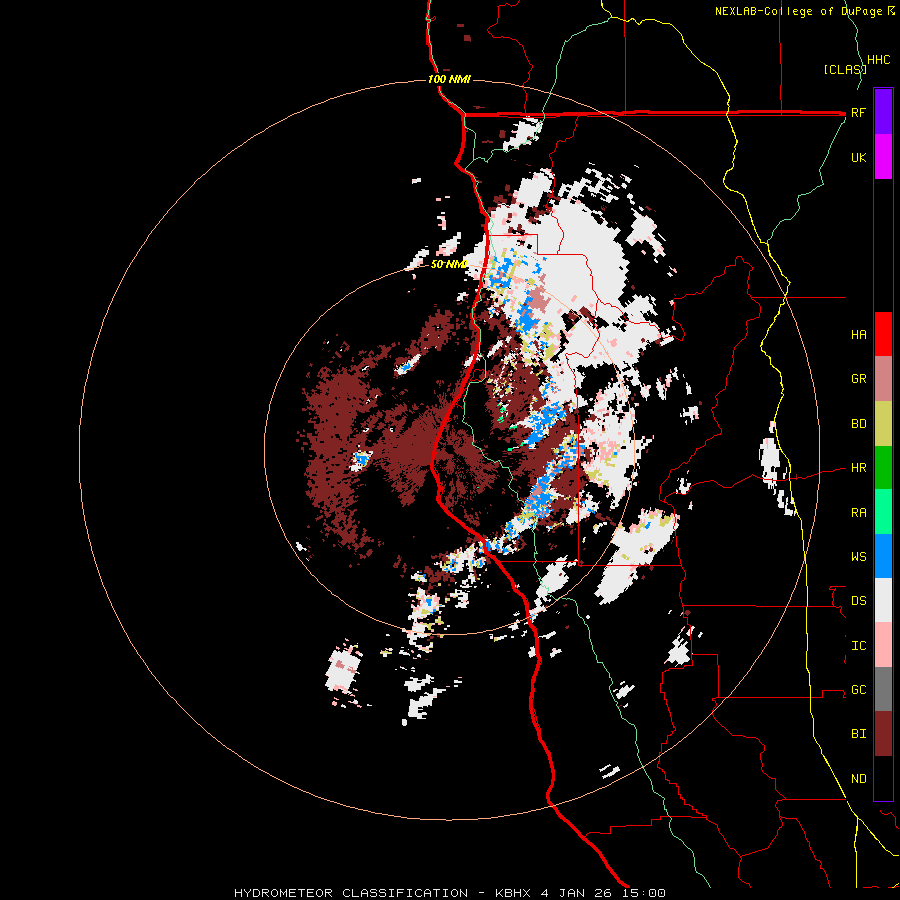This screenshot has width=900, height=900.
Task: Click the red HA color swatch in legend
Action: tap(883, 334)
